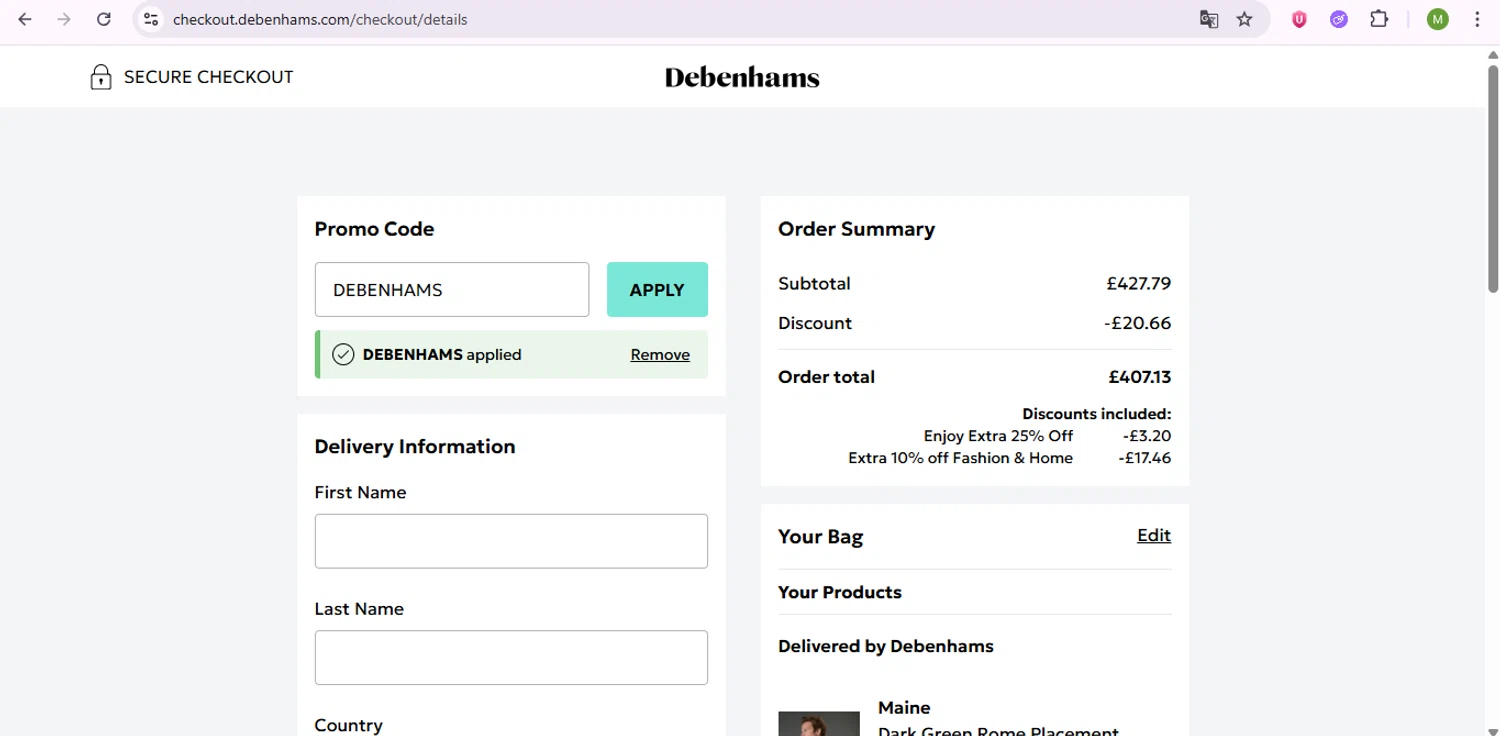
Task: Click the SECURE CHECKOUT text
Action: (208, 77)
